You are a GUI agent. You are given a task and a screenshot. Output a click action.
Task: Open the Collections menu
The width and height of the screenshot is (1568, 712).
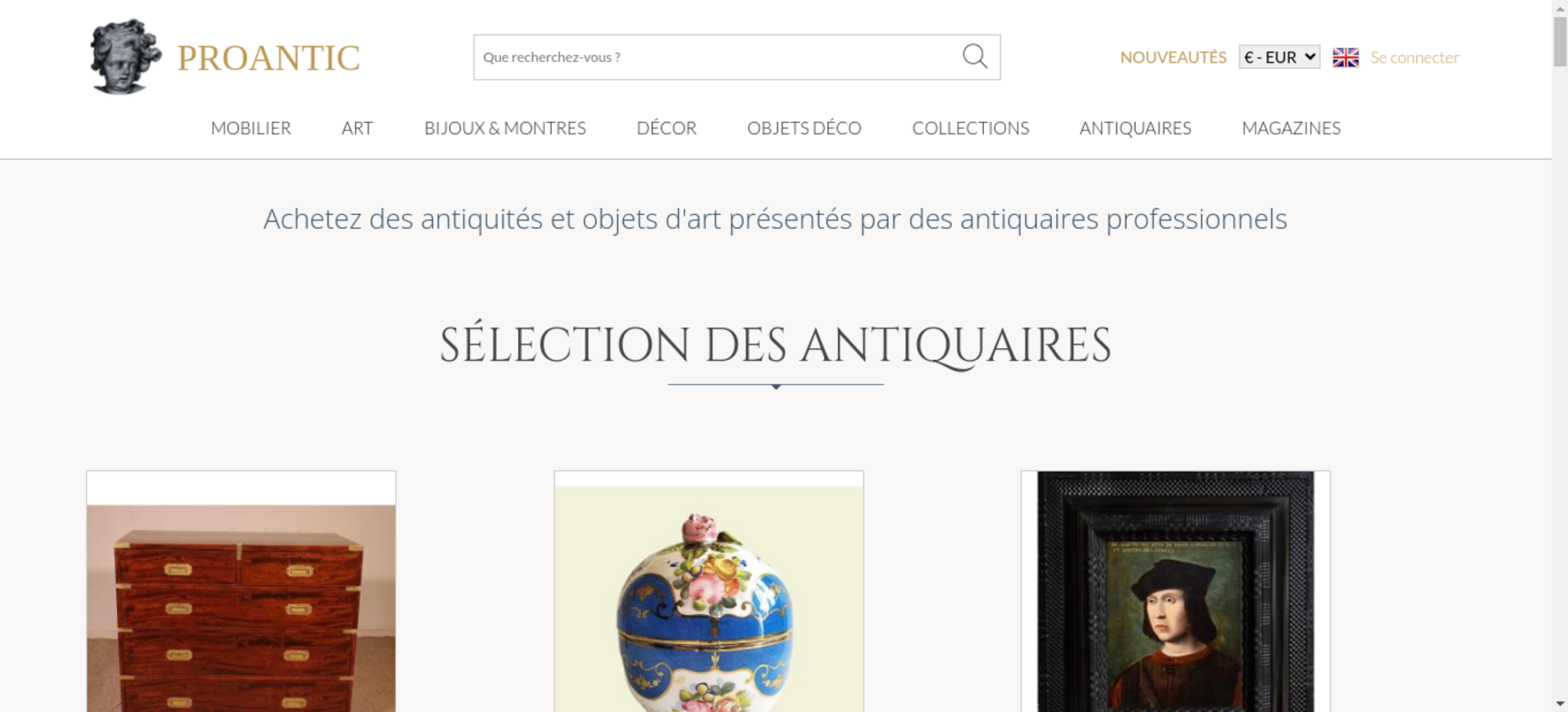pyautogui.click(x=971, y=128)
